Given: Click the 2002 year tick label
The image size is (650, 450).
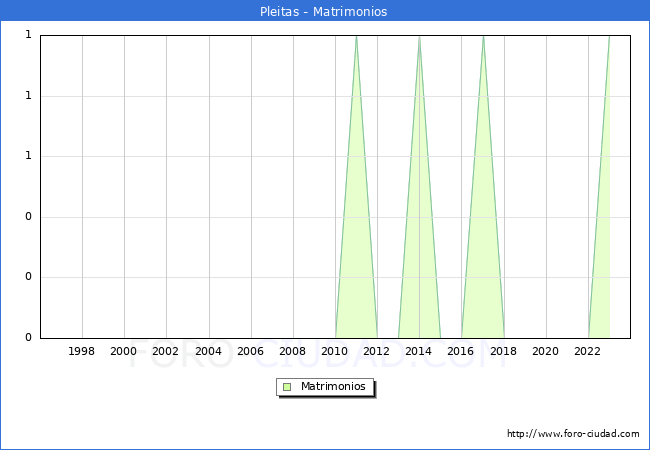Looking at the screenshot, I should pyautogui.click(x=166, y=351).
